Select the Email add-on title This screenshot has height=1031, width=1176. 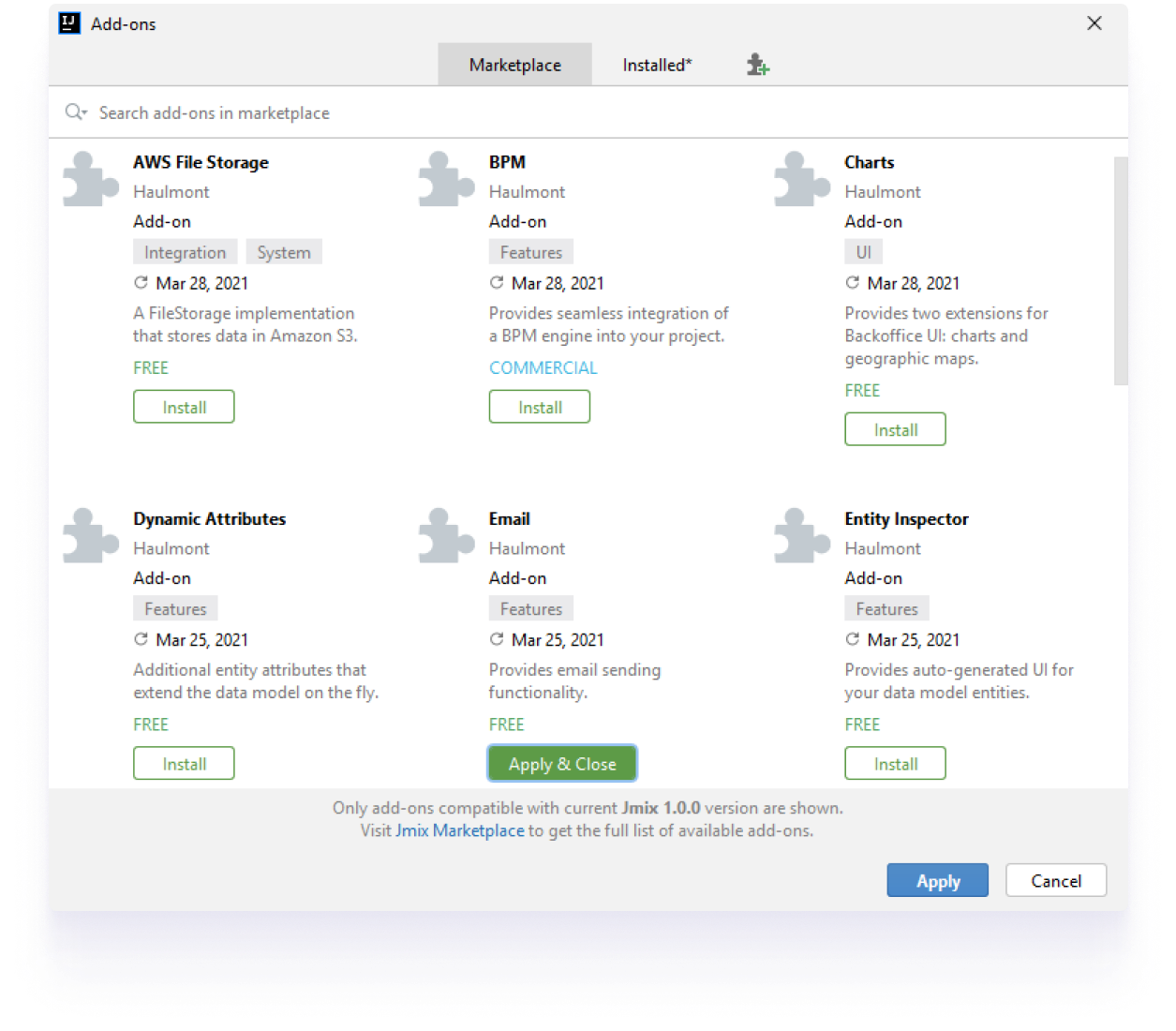510,518
